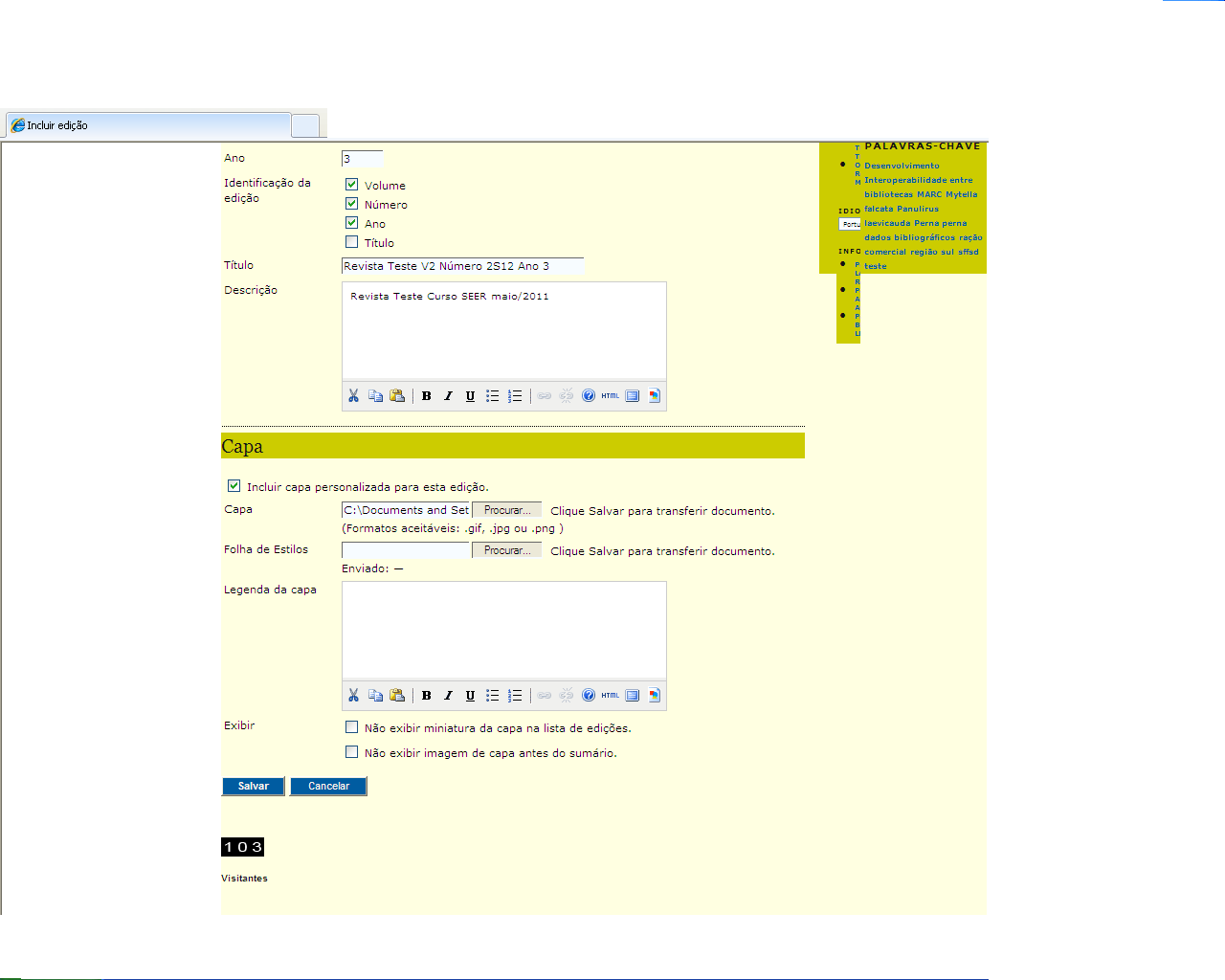
Task: Toggle Underline in Legenda da capa toolbar
Action: click(470, 696)
